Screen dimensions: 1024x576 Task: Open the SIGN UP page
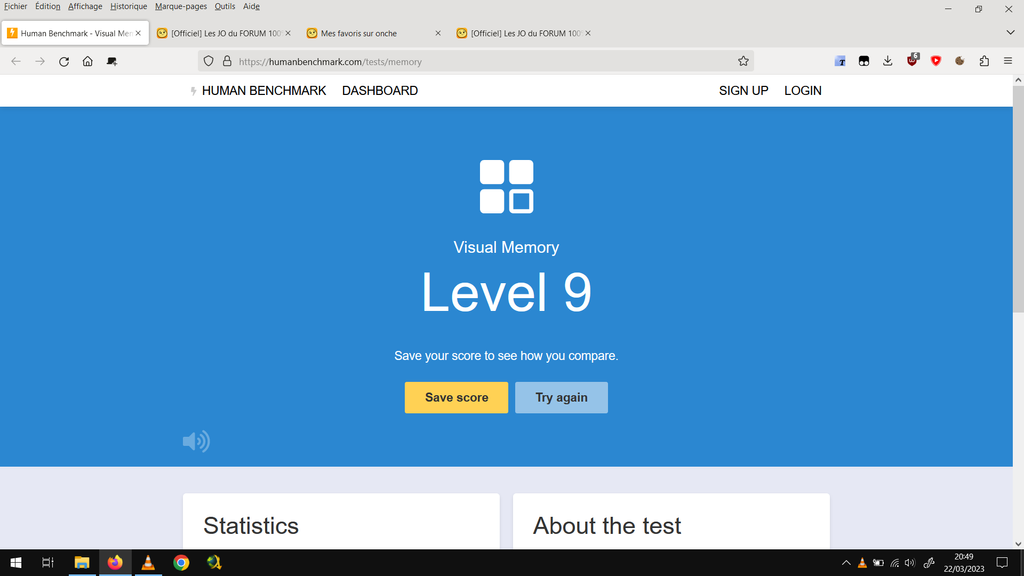(x=743, y=91)
